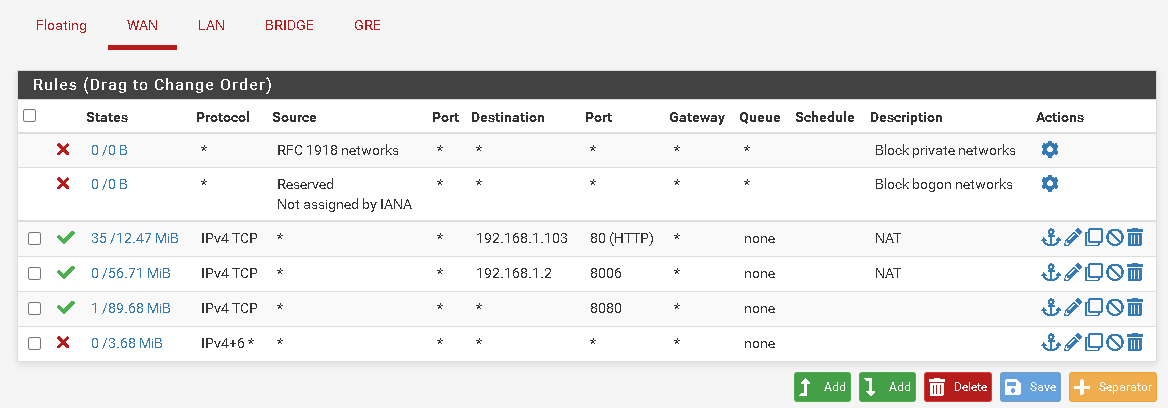Tick the checkbox for the IPv4+6 block rule
This screenshot has height=408, width=1168.
pyautogui.click(x=34, y=343)
